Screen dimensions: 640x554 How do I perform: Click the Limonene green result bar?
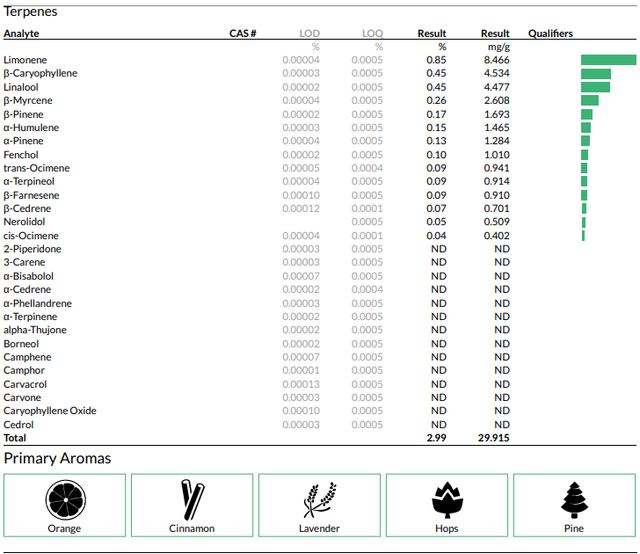coord(609,60)
